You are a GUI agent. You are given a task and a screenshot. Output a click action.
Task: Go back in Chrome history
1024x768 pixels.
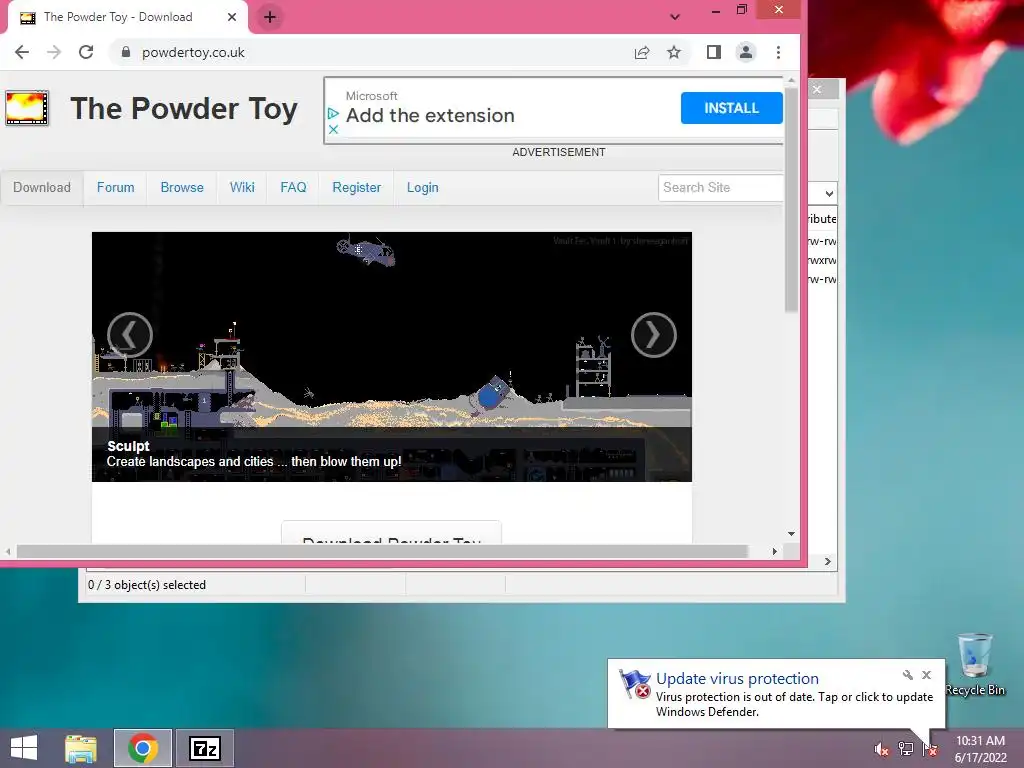[22, 52]
